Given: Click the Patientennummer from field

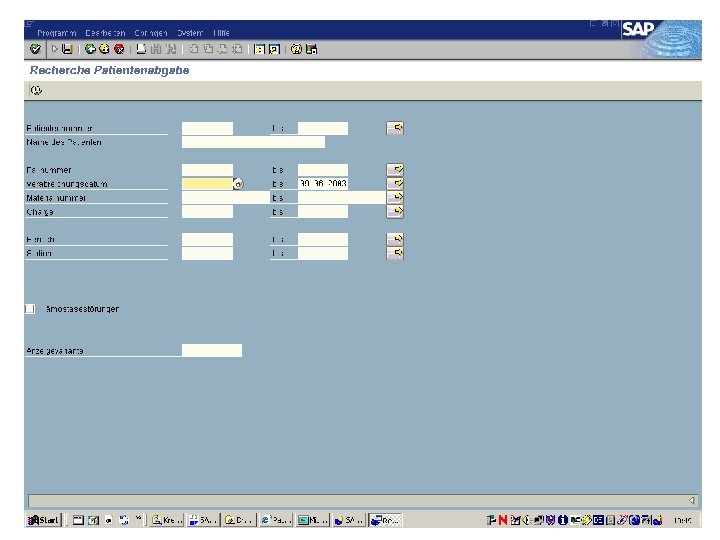Looking at the screenshot, I should click(207, 128).
